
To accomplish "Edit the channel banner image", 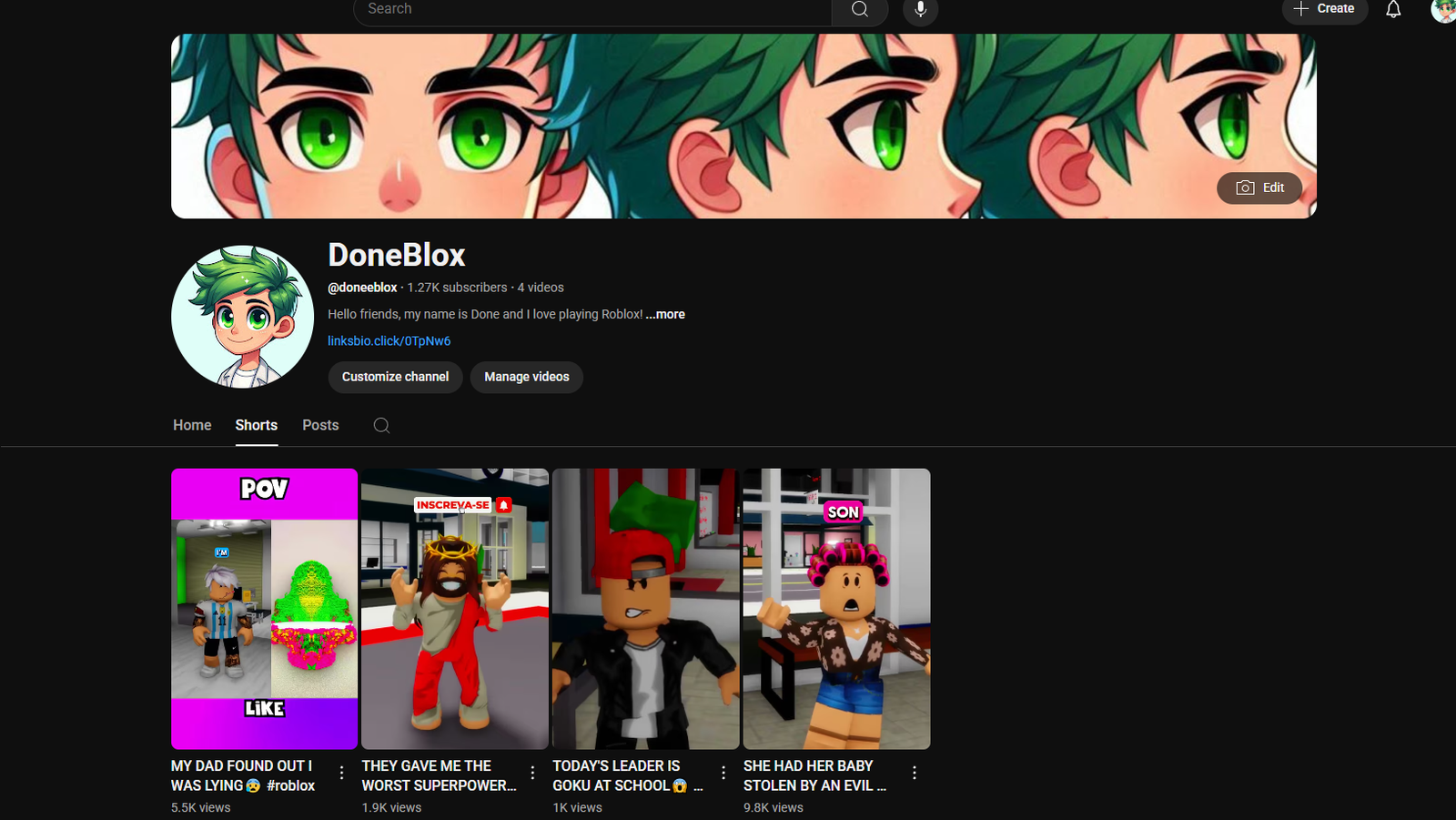I will point(1259,187).
